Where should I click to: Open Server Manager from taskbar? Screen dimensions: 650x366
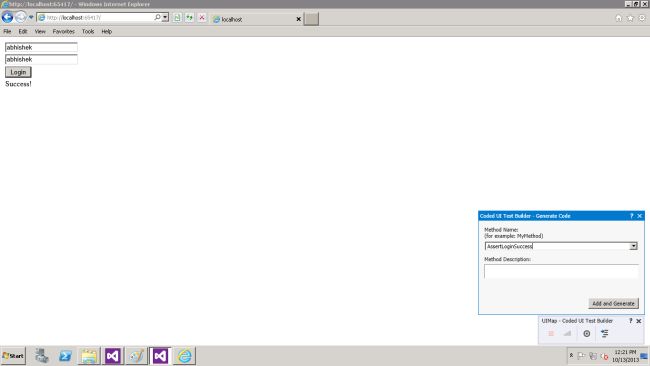pos(41,356)
